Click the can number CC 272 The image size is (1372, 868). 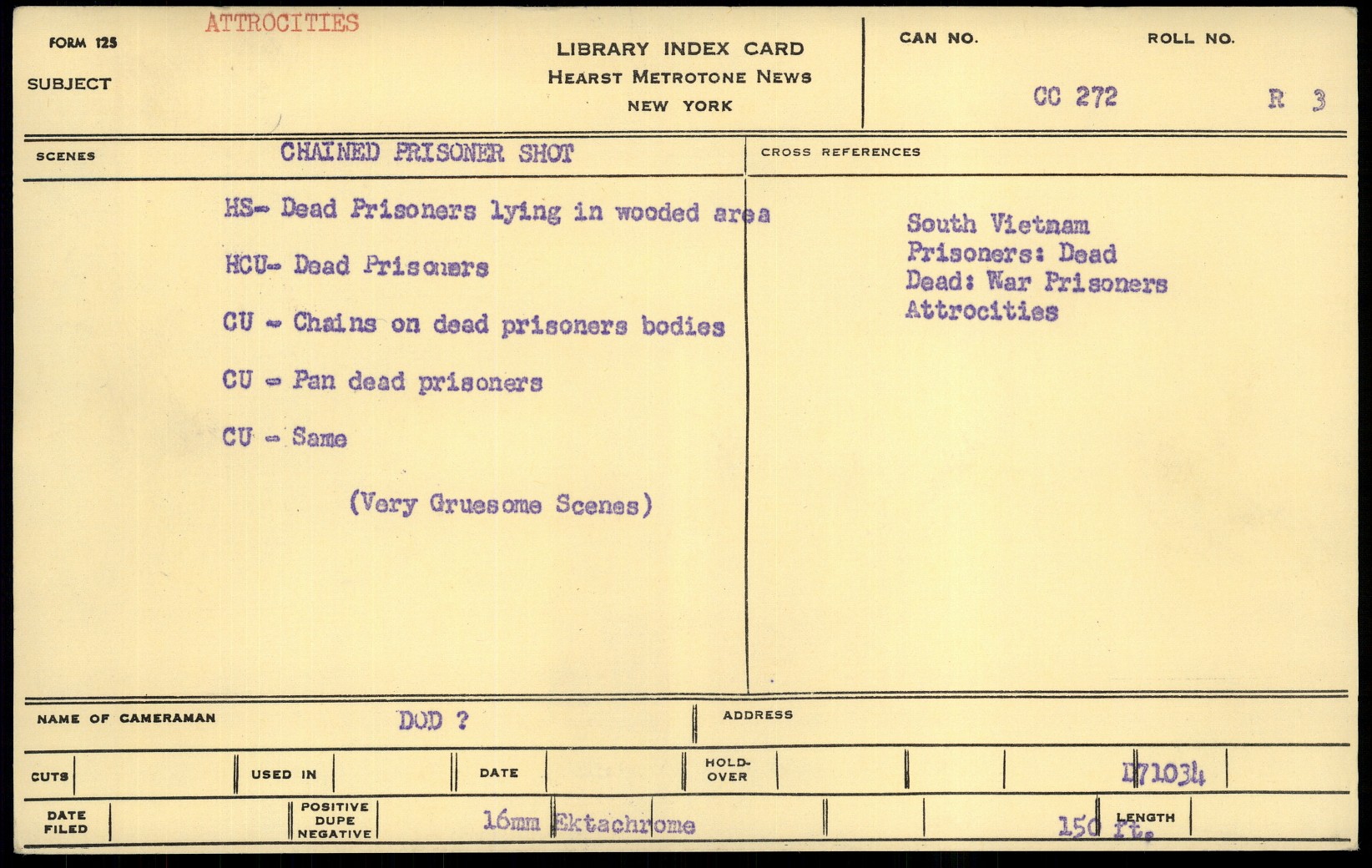tap(1075, 97)
